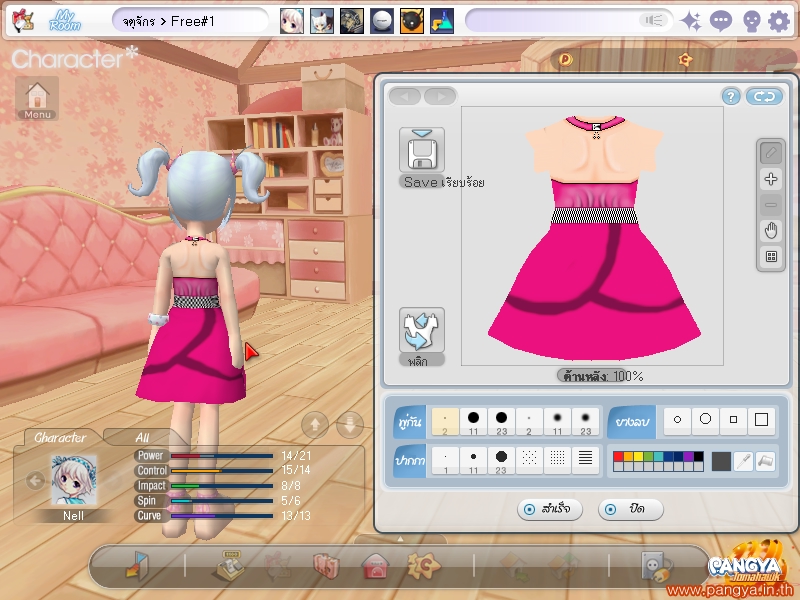Open the Menu home icon
Viewport: 800px width, 600px height.
pyautogui.click(x=37, y=98)
